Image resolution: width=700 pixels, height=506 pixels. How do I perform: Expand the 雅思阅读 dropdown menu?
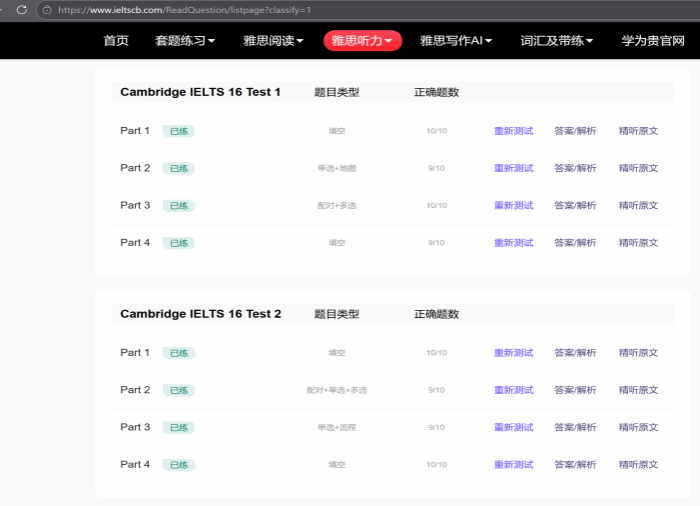[273, 41]
